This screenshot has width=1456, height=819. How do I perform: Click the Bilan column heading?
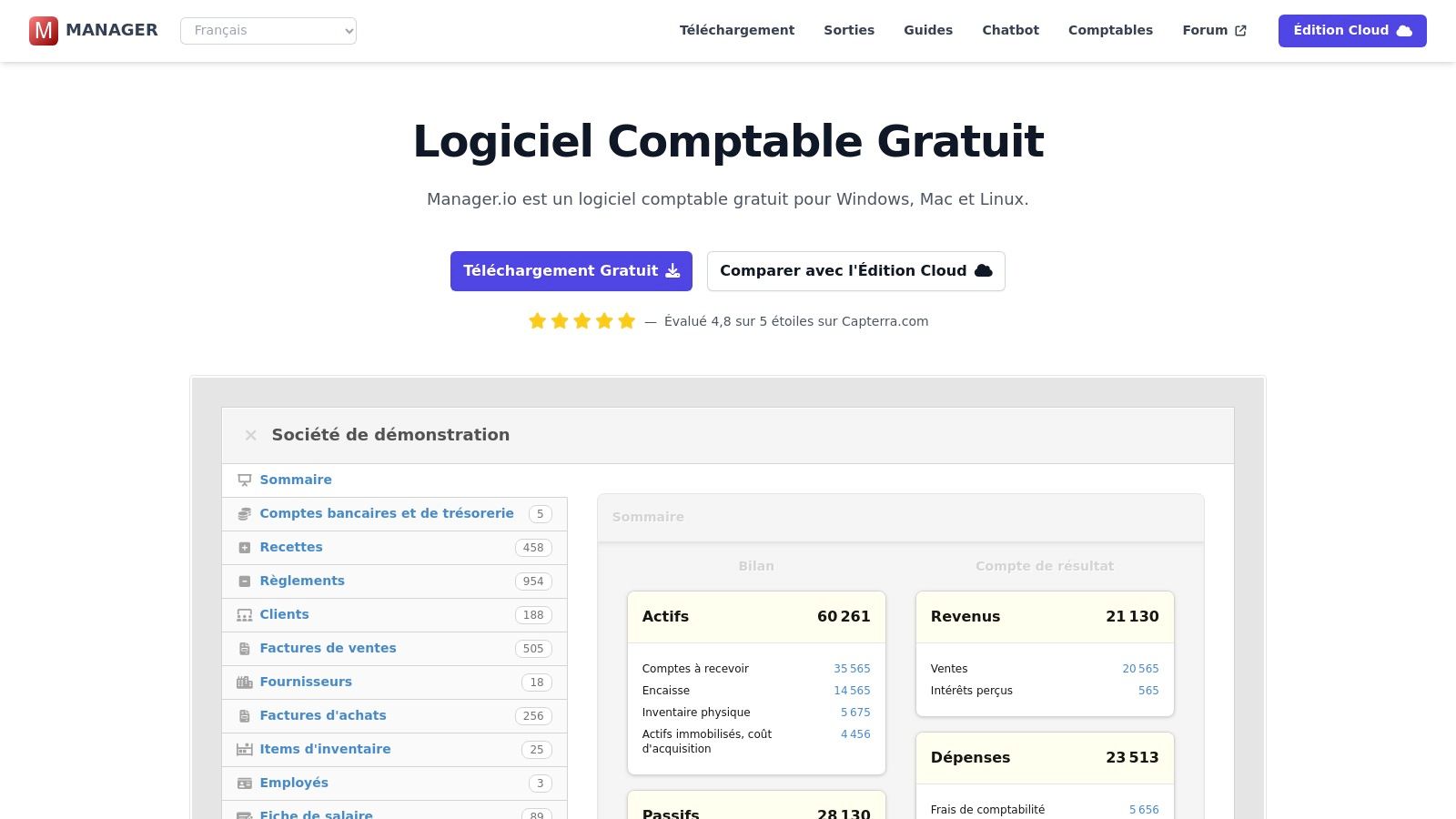coord(756,566)
